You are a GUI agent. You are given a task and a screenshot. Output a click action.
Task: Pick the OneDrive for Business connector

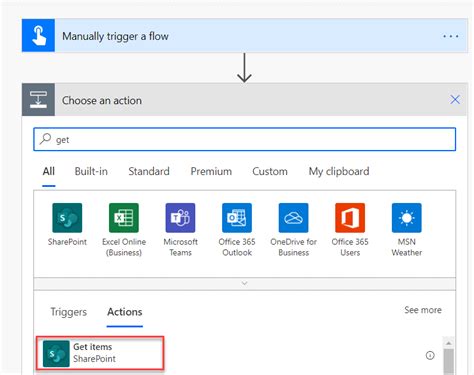point(294,218)
